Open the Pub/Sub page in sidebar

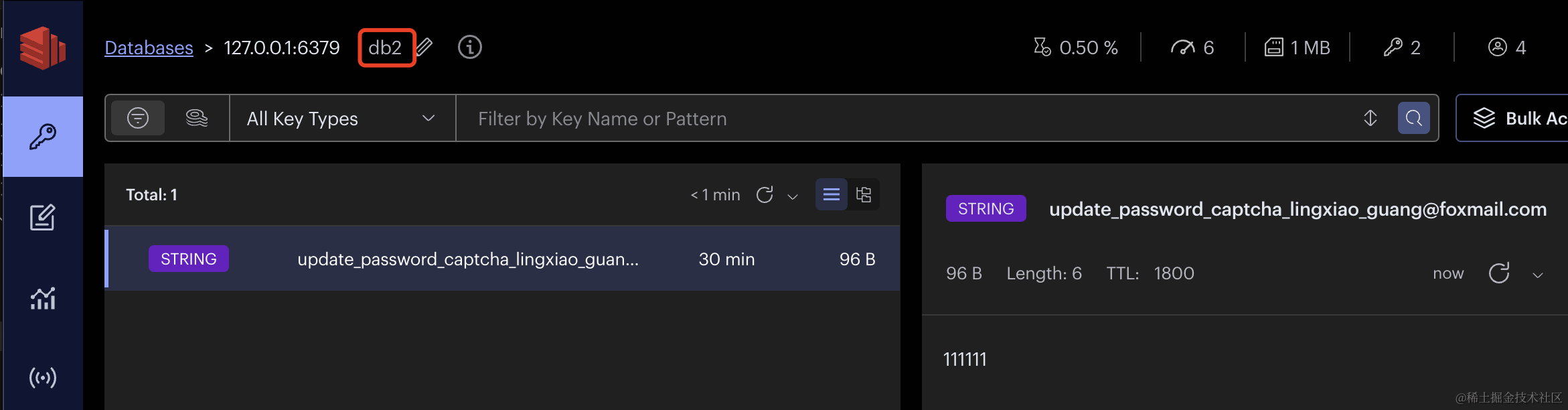43,378
